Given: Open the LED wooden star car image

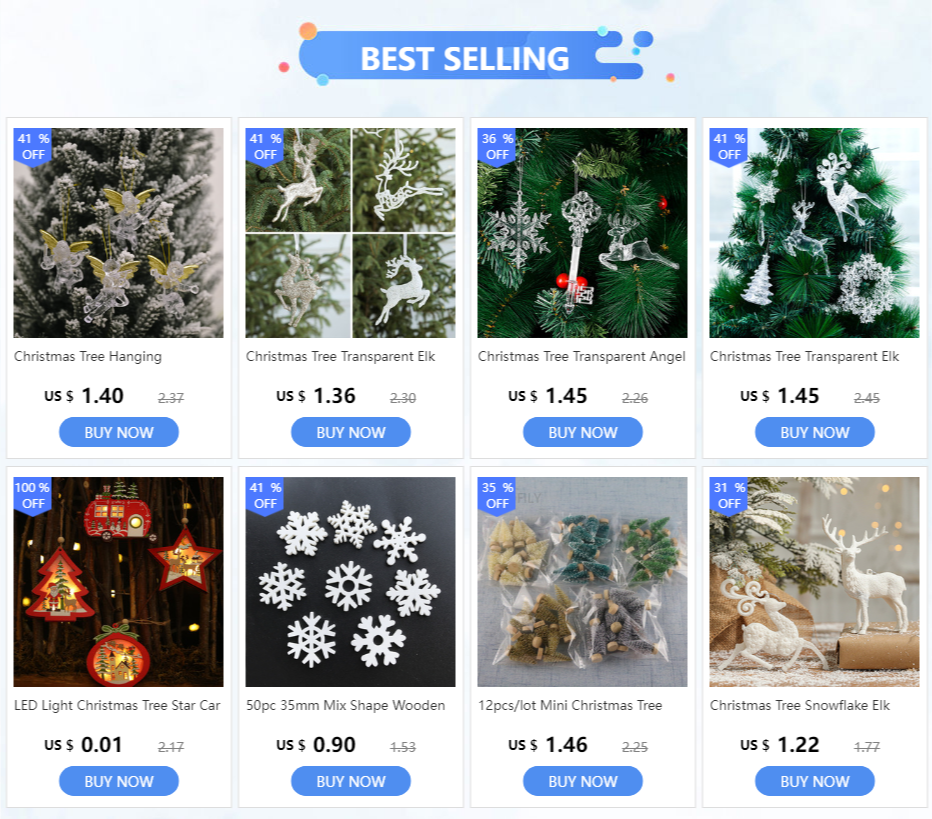Looking at the screenshot, I should [x=119, y=582].
